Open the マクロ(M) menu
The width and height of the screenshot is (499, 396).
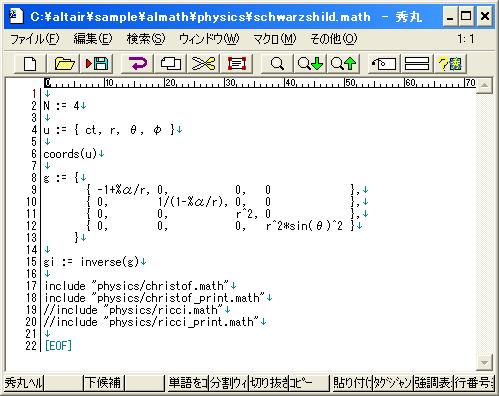(x=274, y=39)
